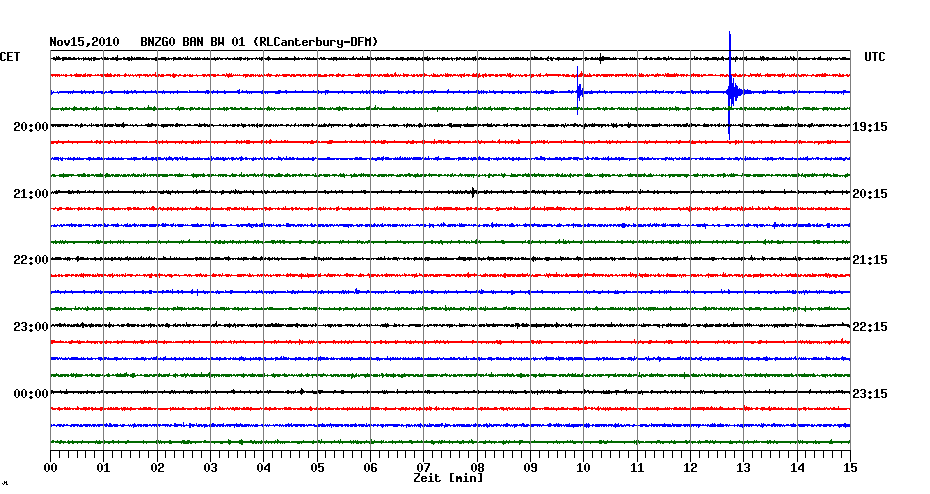The image size is (930, 494).
Task: Select the 22:00 CET time label
Action: point(31,260)
